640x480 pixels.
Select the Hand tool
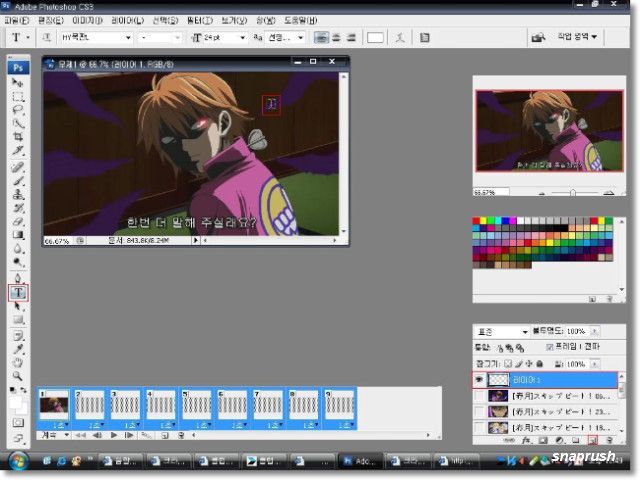[x=18, y=363]
